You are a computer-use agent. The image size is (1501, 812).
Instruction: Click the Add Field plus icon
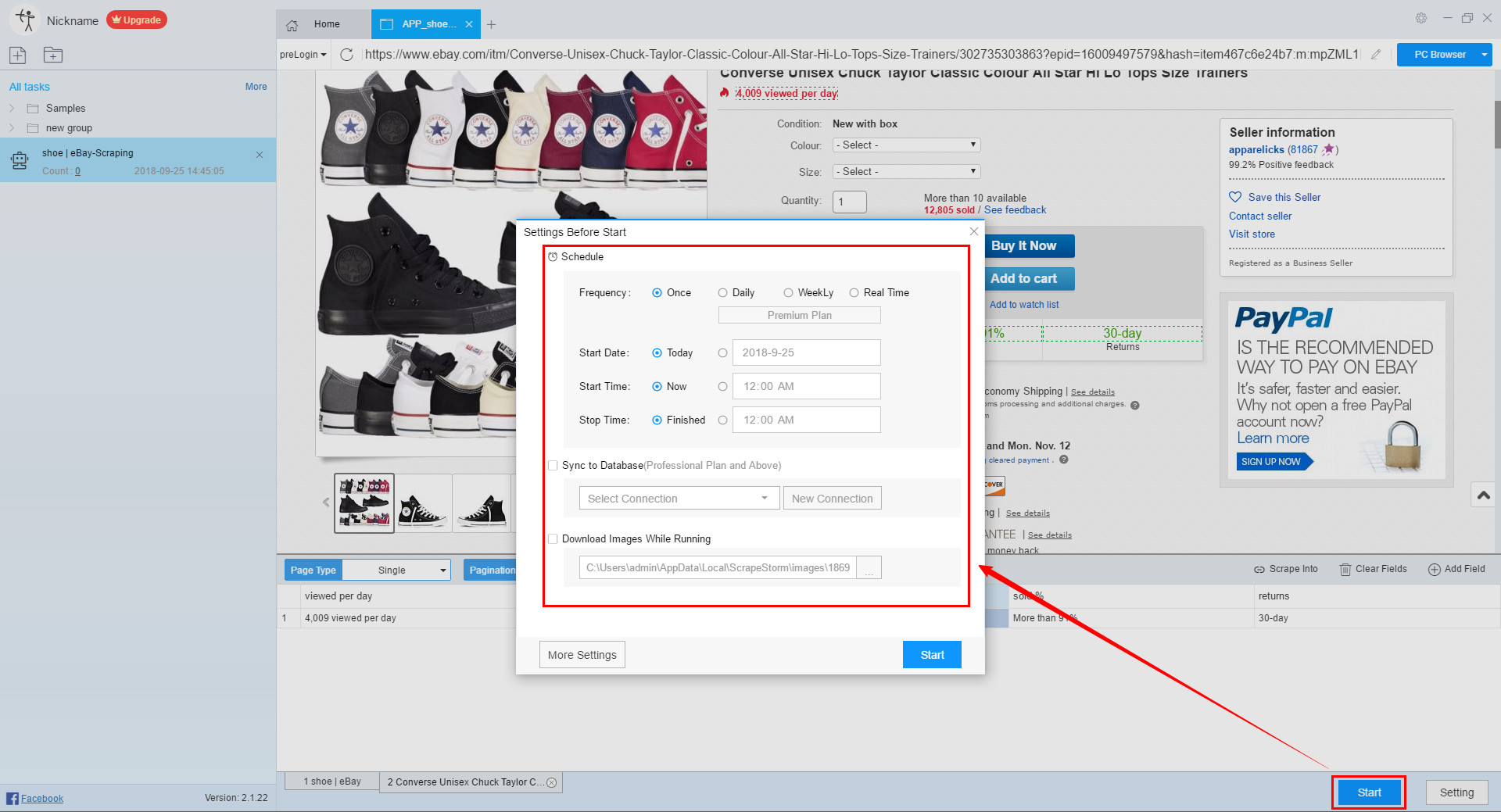(x=1435, y=569)
